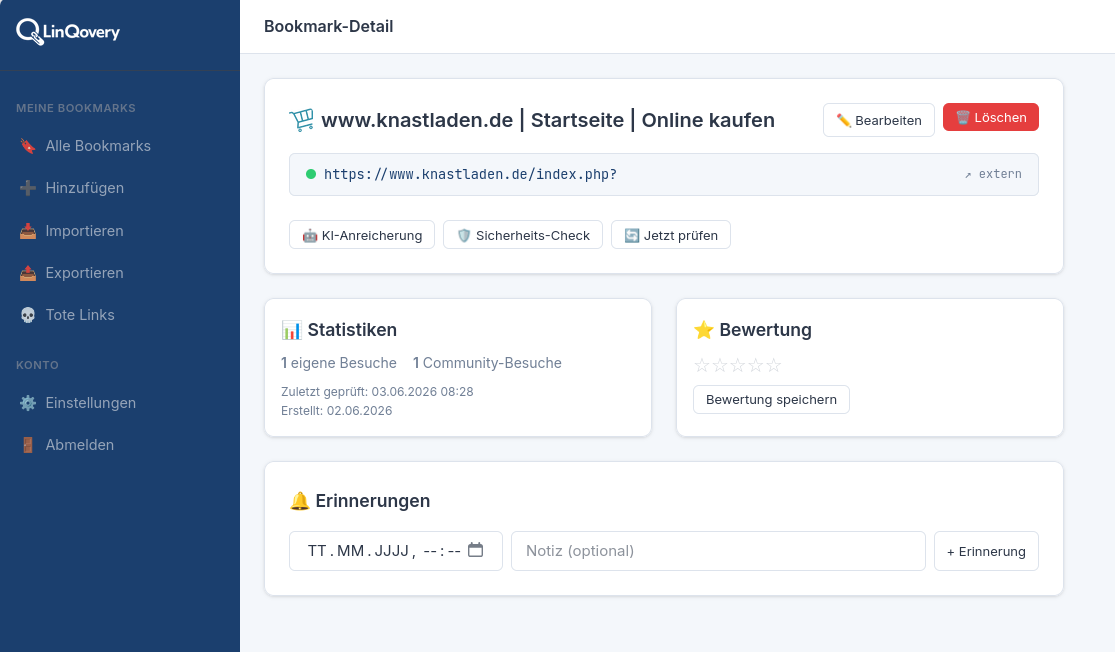Click the skull icon beside Tote Links

pos(28,314)
